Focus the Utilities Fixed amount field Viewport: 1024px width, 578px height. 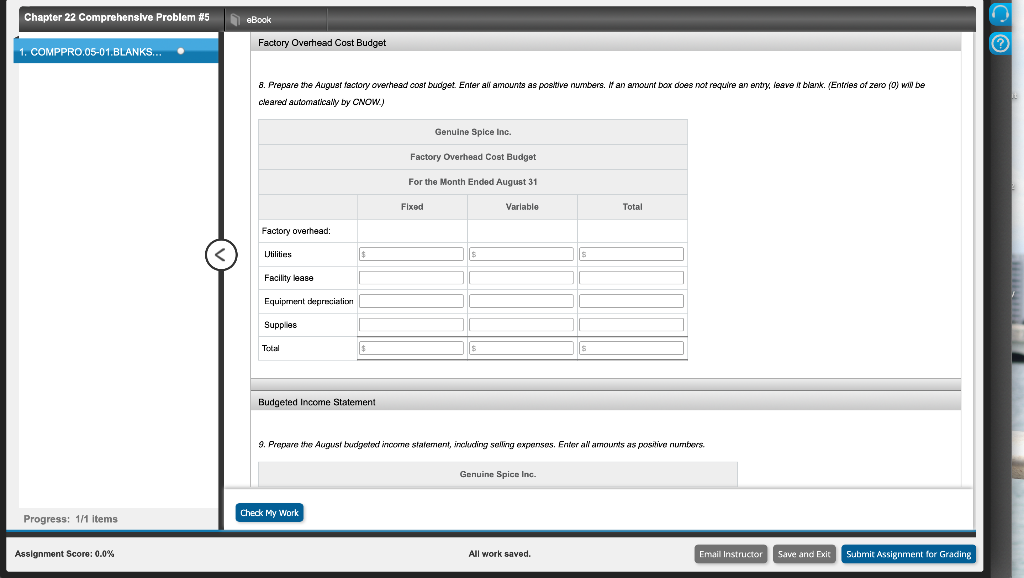411,254
